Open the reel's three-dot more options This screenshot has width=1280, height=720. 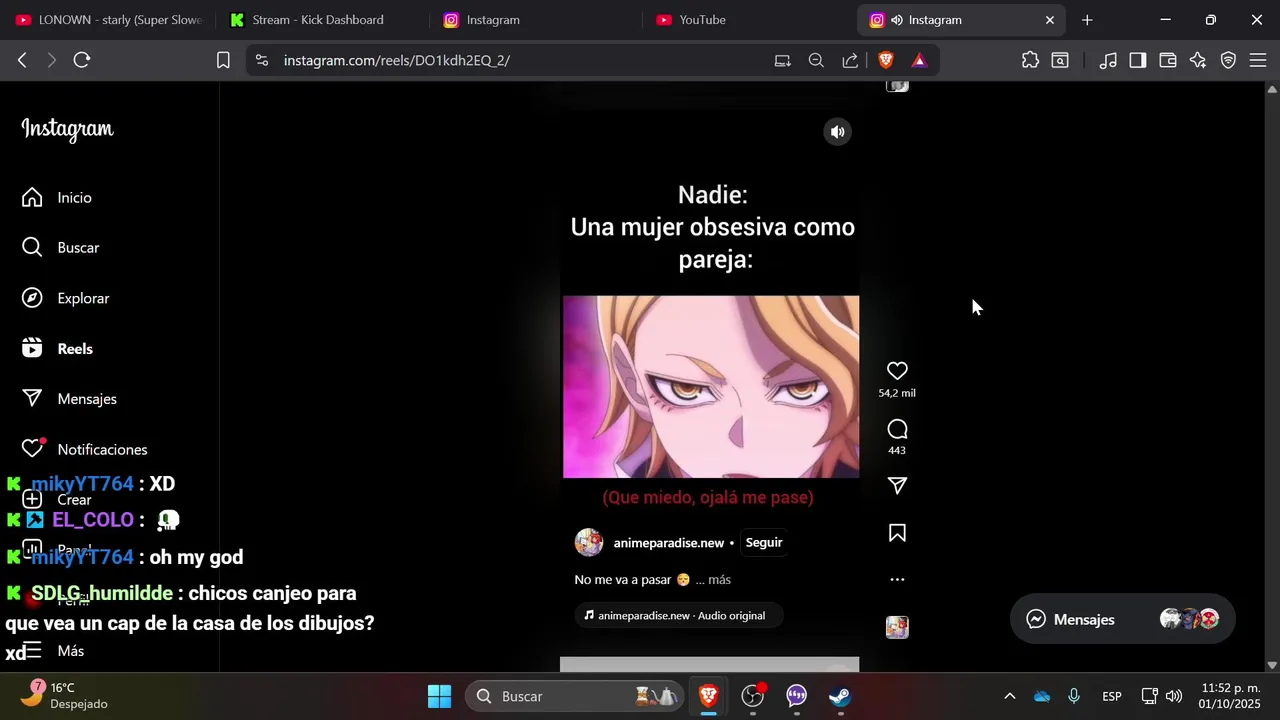pyautogui.click(x=897, y=579)
